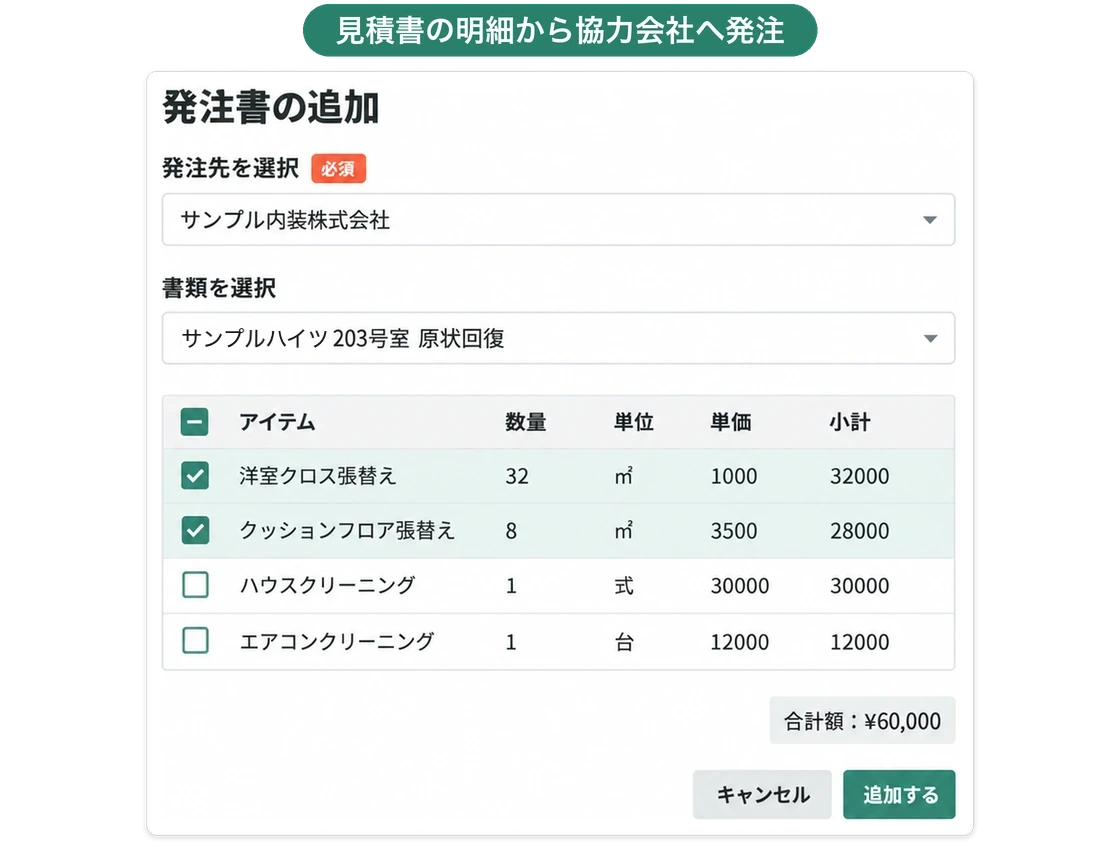Click subtotal 32000 cell
Viewport: 1120px width, 850px height.
(859, 476)
